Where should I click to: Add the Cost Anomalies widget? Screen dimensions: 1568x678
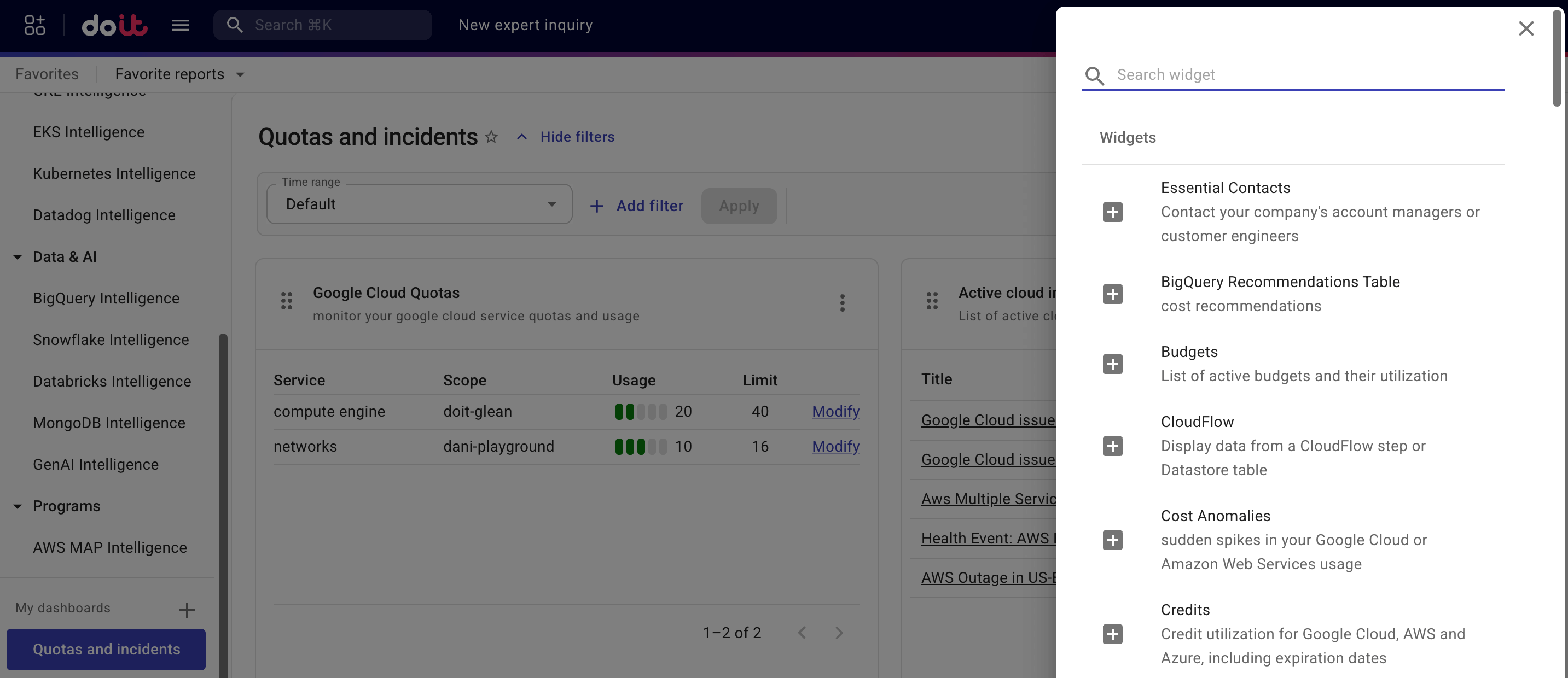click(1113, 540)
